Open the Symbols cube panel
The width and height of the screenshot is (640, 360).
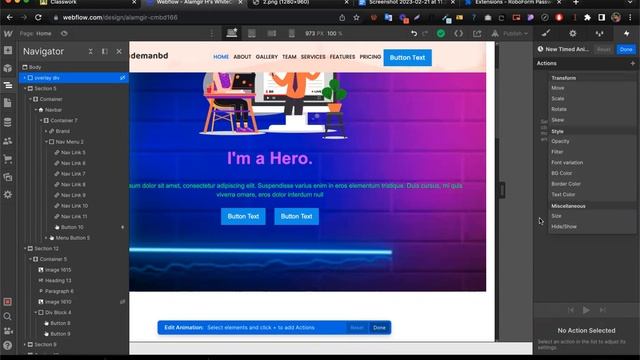pyautogui.click(x=8, y=68)
